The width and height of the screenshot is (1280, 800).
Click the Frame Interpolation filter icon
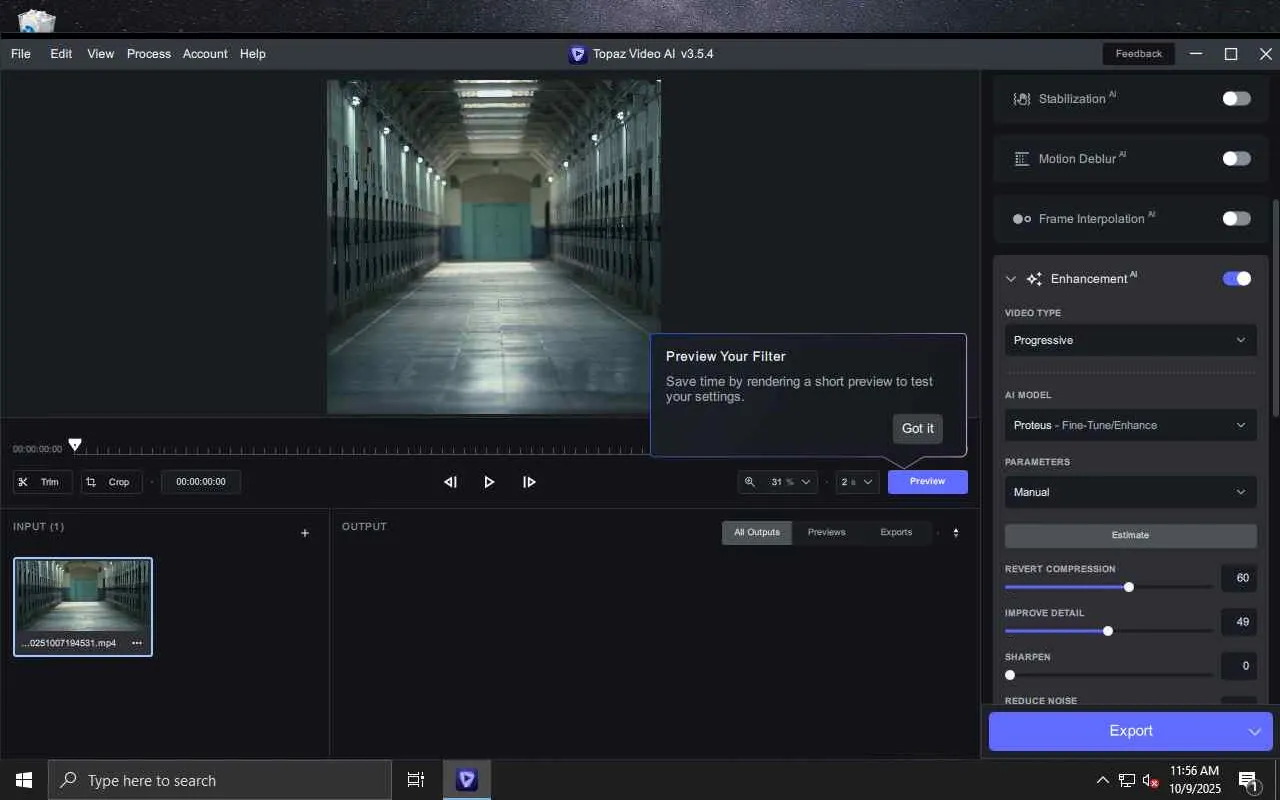1022,219
